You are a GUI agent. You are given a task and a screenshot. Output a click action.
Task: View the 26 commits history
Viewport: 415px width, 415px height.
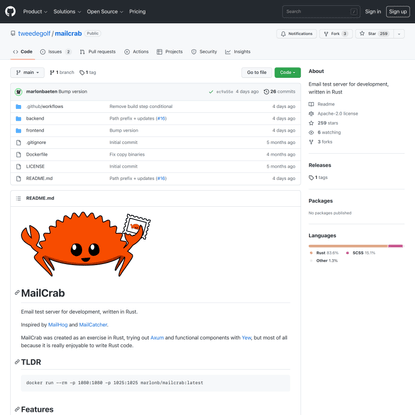[x=279, y=91]
